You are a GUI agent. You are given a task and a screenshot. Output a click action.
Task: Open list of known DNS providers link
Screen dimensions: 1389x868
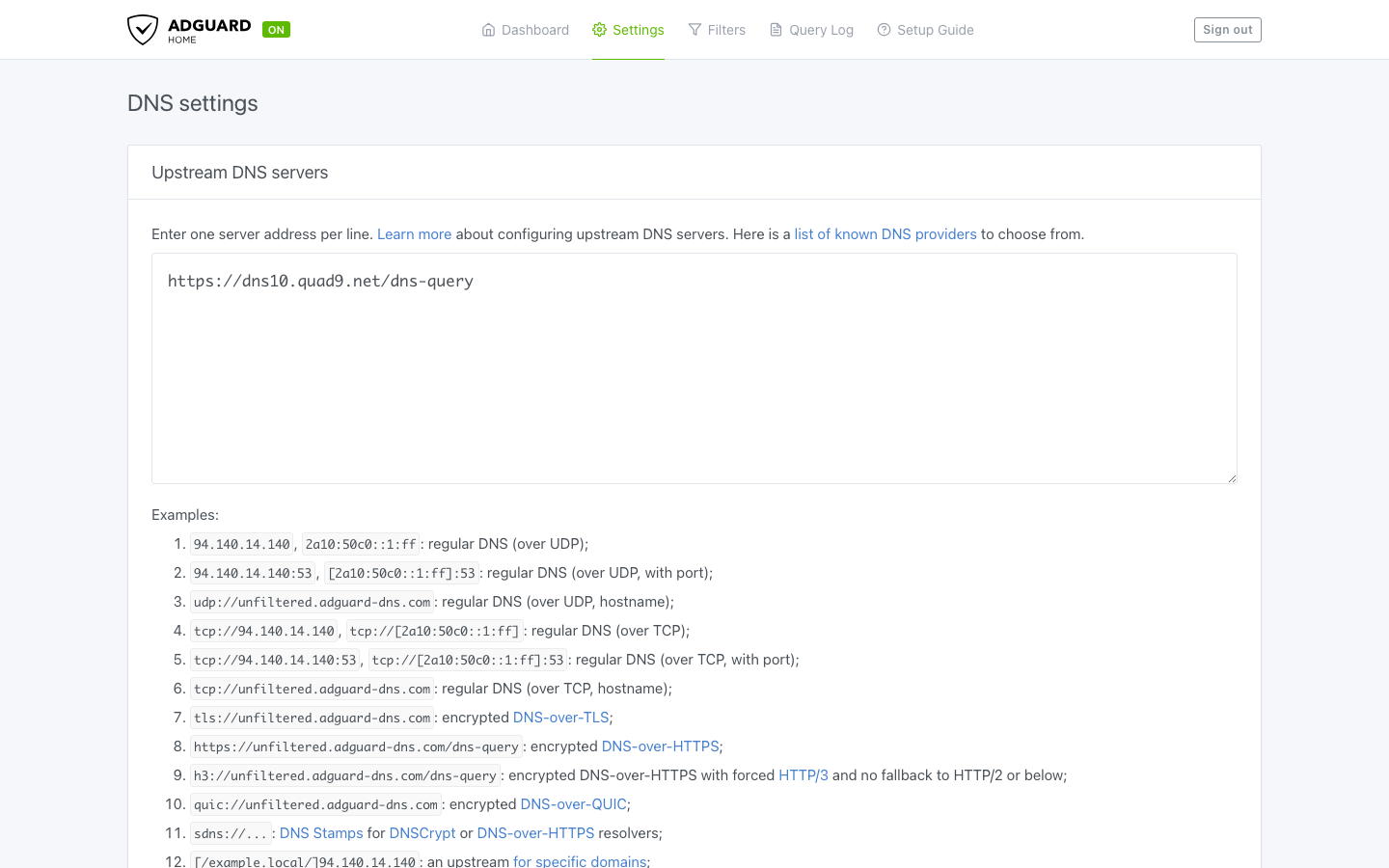[x=885, y=234]
